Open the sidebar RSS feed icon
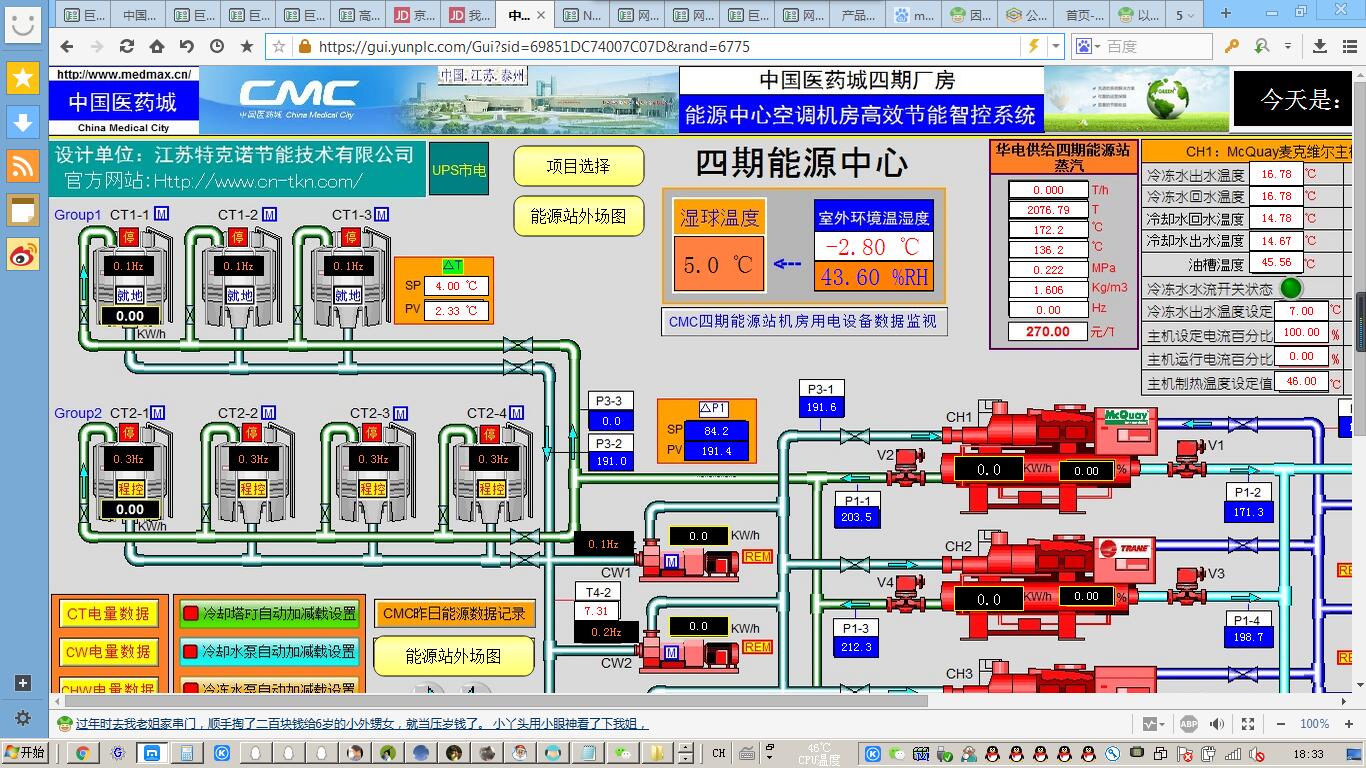The height and width of the screenshot is (768, 1366). click(22, 166)
